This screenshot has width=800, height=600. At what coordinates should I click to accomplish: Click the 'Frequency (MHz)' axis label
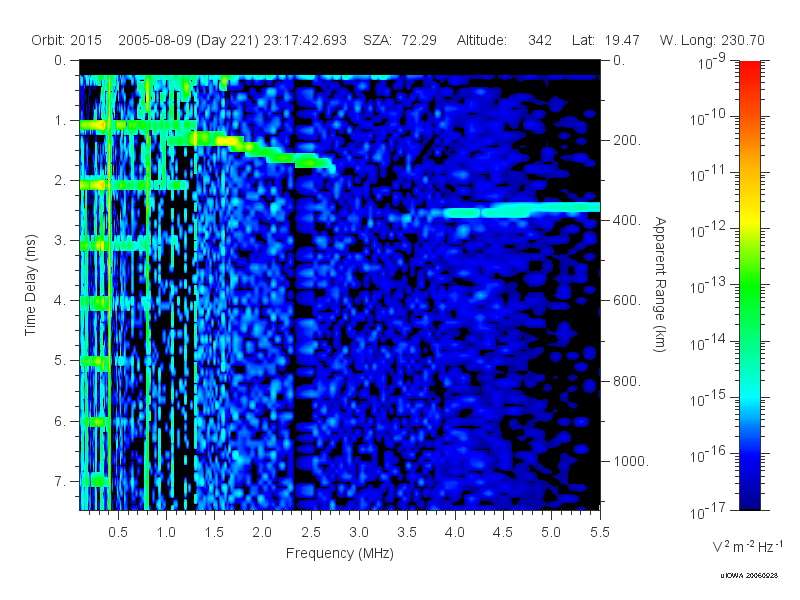pyautogui.click(x=340, y=553)
